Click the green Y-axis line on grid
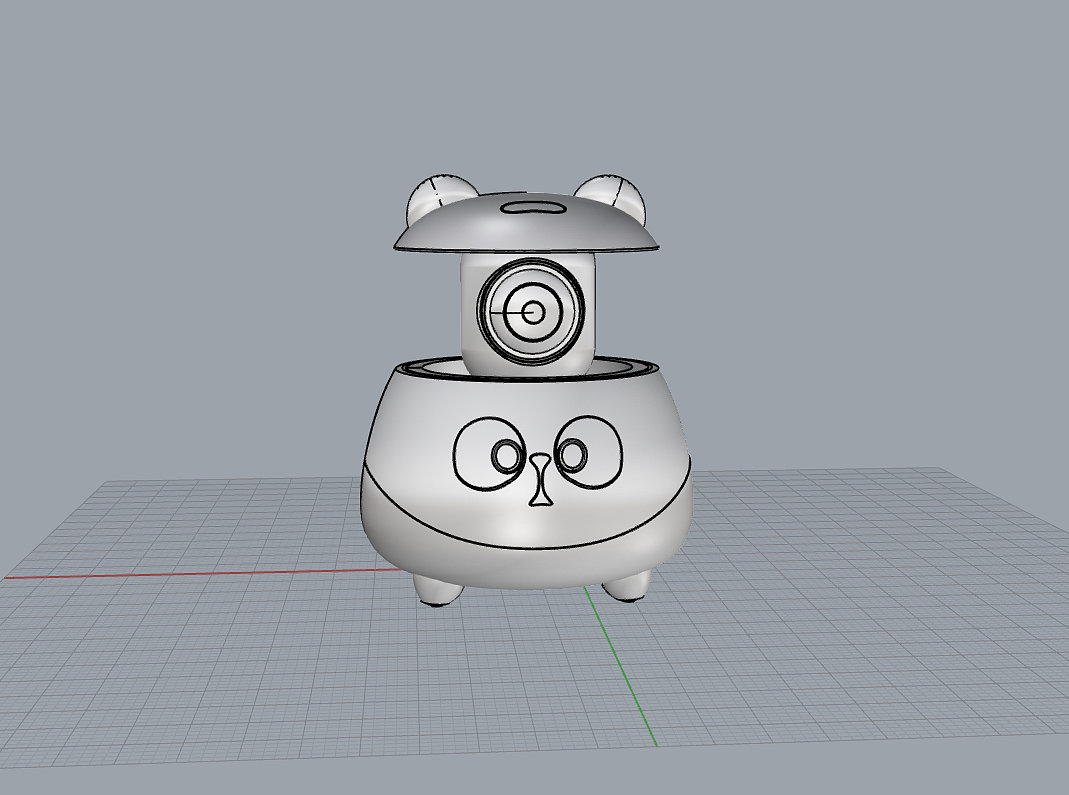 (x=620, y=666)
